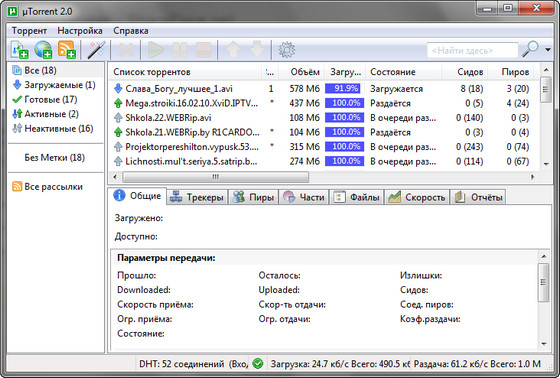
Task: Open the Настройка menu
Action: [x=80, y=31]
